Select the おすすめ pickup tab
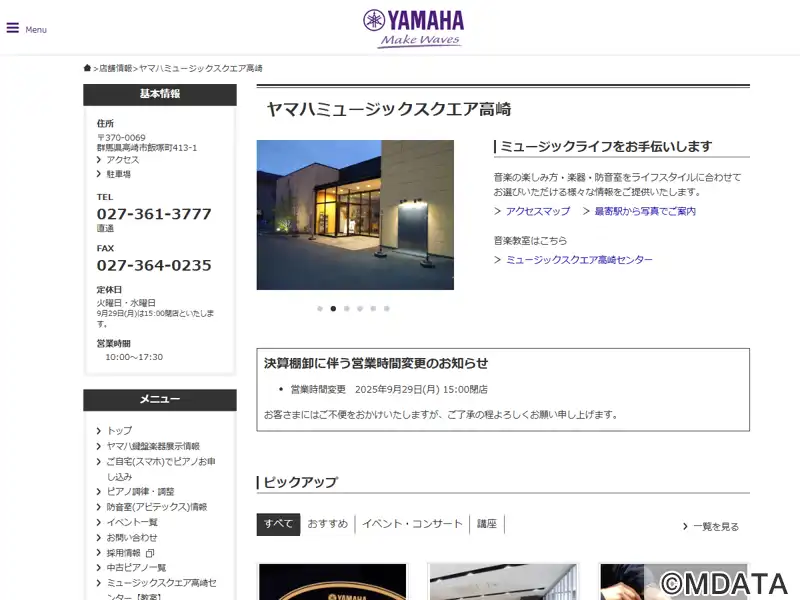The image size is (800, 600). point(328,524)
